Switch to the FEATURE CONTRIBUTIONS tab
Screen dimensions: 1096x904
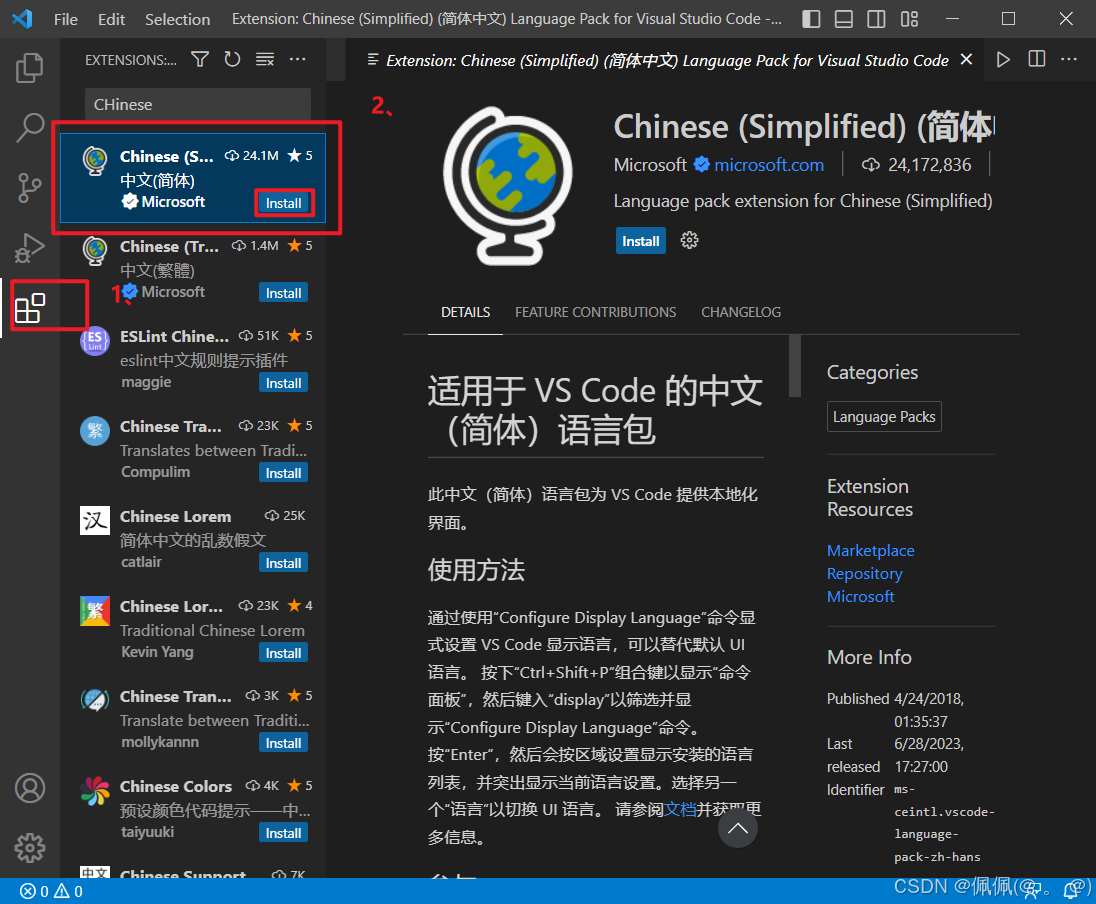click(596, 312)
